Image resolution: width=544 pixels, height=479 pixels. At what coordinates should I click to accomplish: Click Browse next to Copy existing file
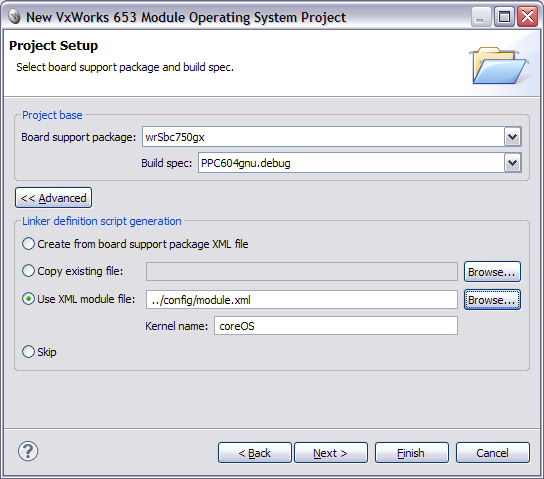[x=492, y=272]
